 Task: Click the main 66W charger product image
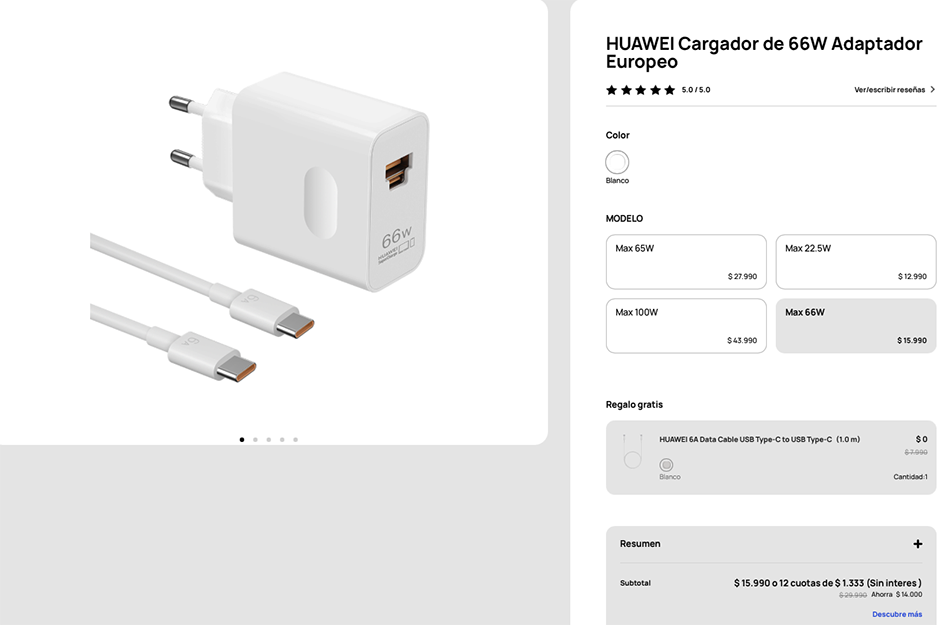pos(263,227)
